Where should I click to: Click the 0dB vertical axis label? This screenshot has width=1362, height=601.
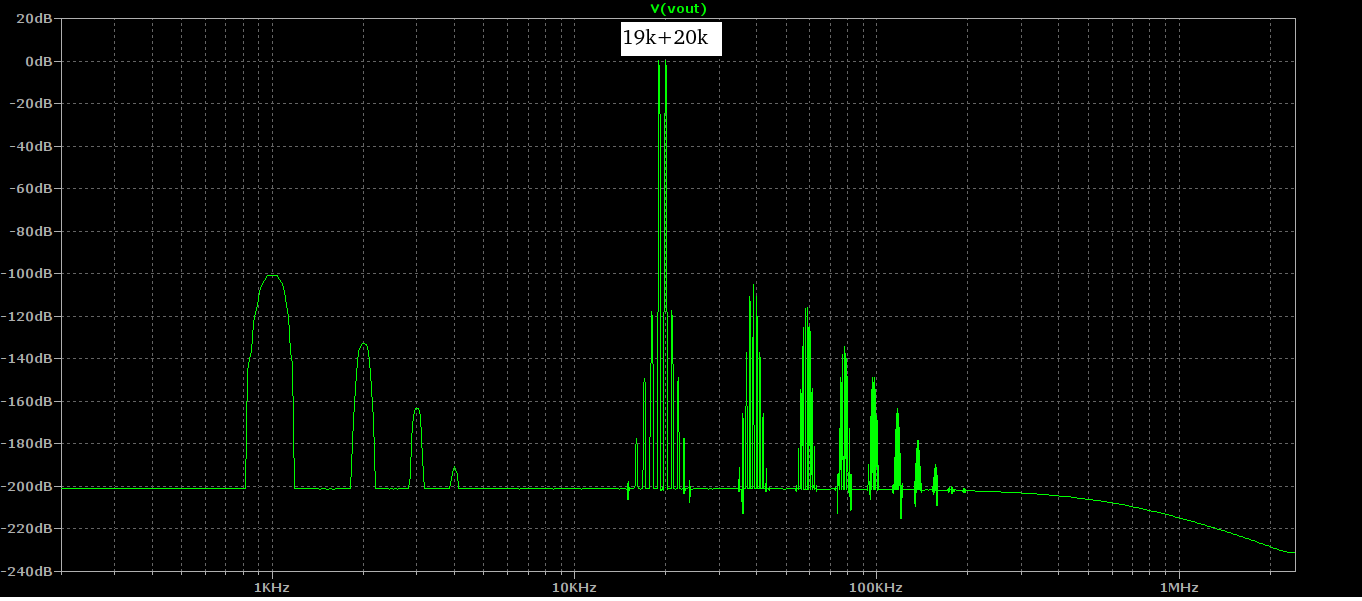(38, 61)
